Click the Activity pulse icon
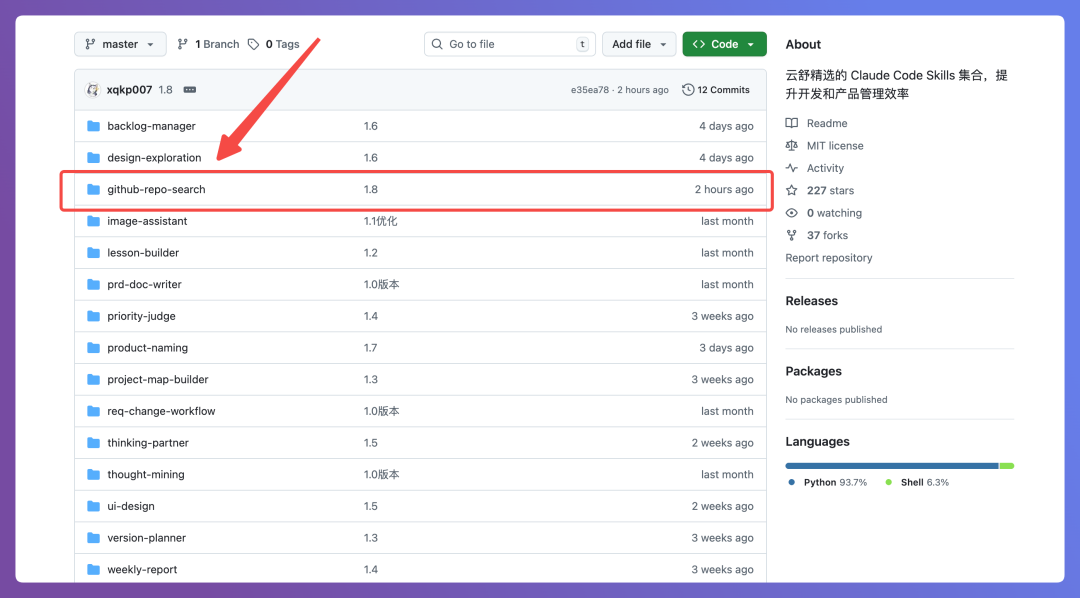The width and height of the screenshot is (1080, 598). [792, 168]
